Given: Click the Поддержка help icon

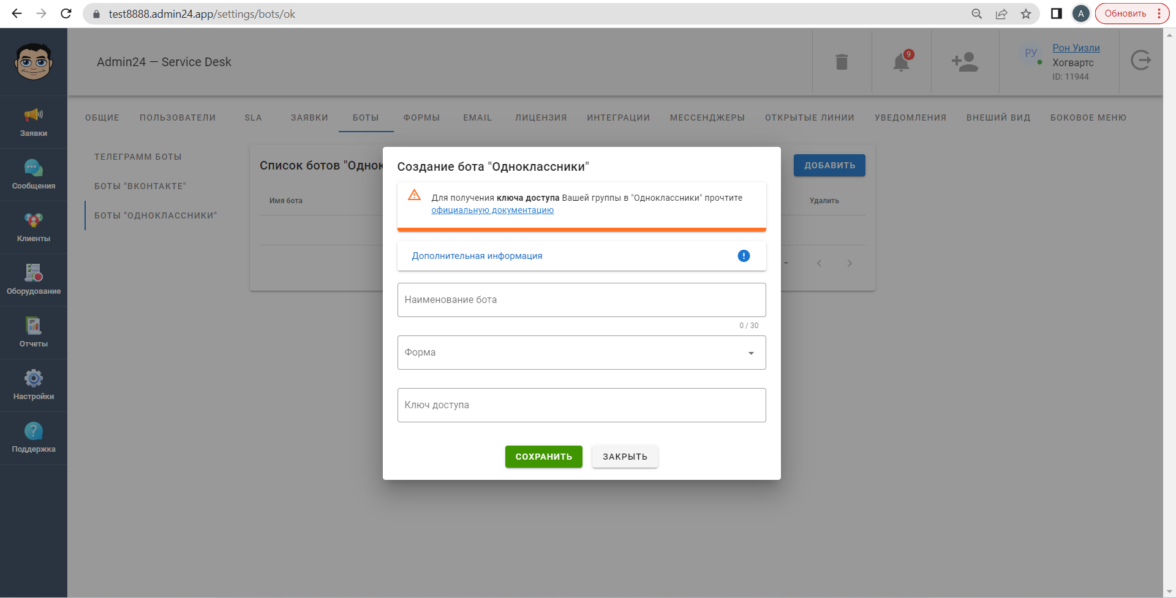Looking at the screenshot, I should [33, 431].
